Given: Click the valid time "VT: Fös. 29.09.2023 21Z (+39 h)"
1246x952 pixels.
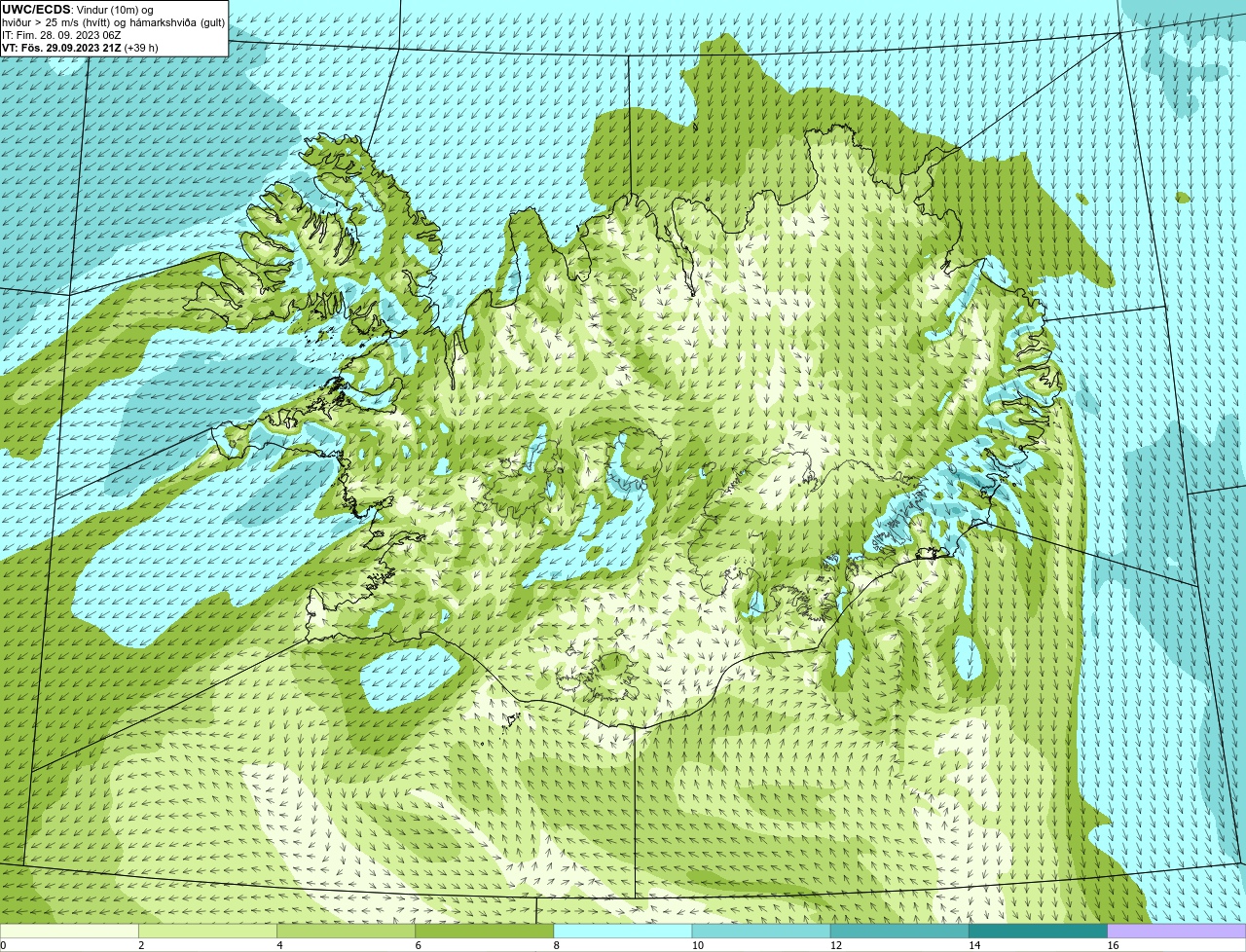Looking at the screenshot, I should point(80,48).
